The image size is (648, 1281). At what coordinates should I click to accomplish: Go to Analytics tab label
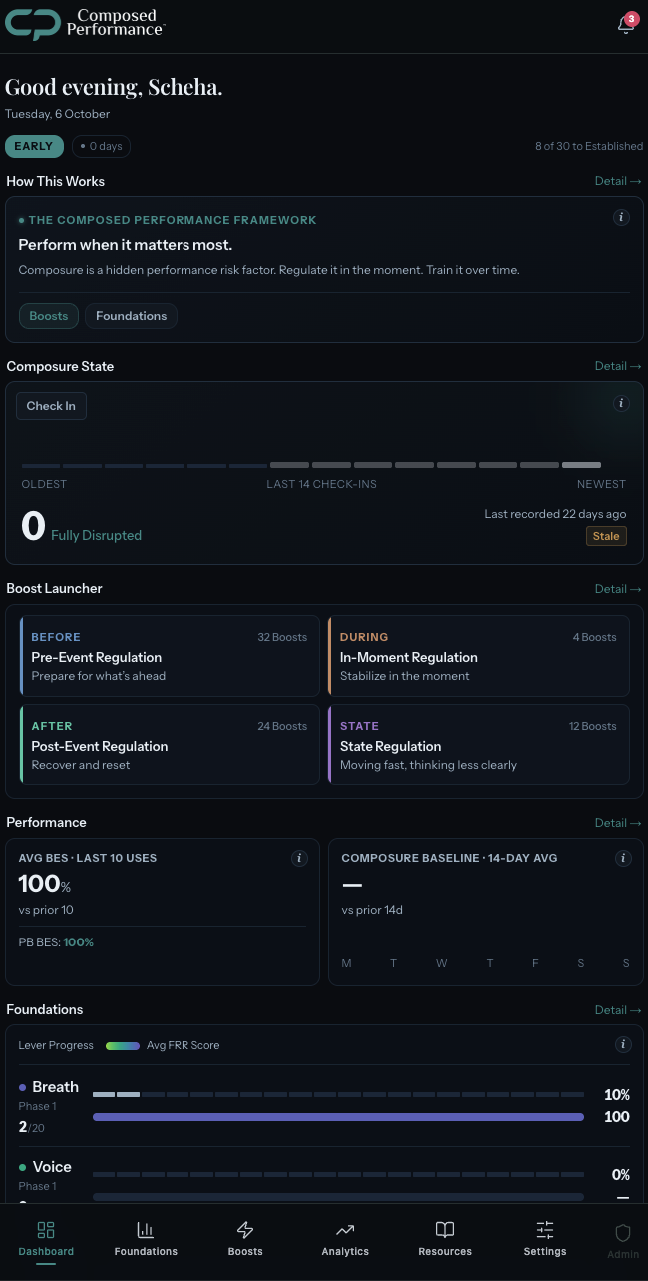point(345,1252)
